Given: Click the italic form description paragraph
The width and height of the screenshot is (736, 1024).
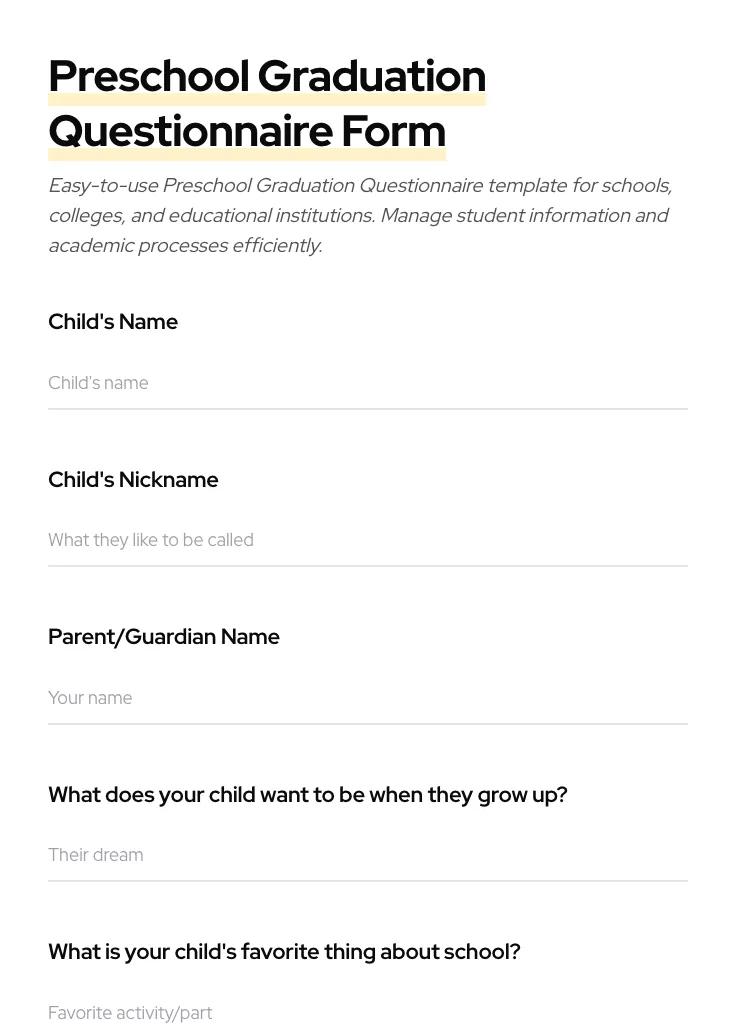Looking at the screenshot, I should pyautogui.click(x=360, y=215).
